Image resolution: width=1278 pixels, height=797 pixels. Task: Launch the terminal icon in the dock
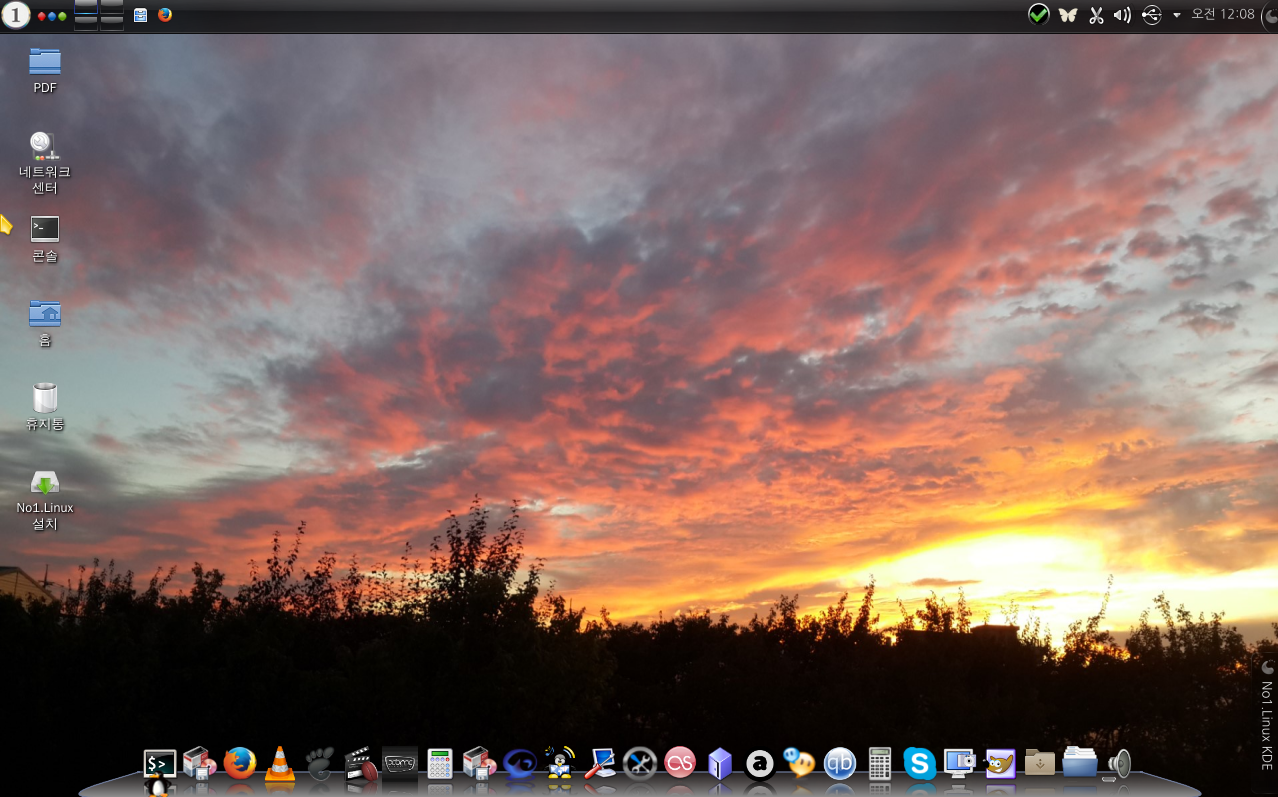tap(160, 763)
